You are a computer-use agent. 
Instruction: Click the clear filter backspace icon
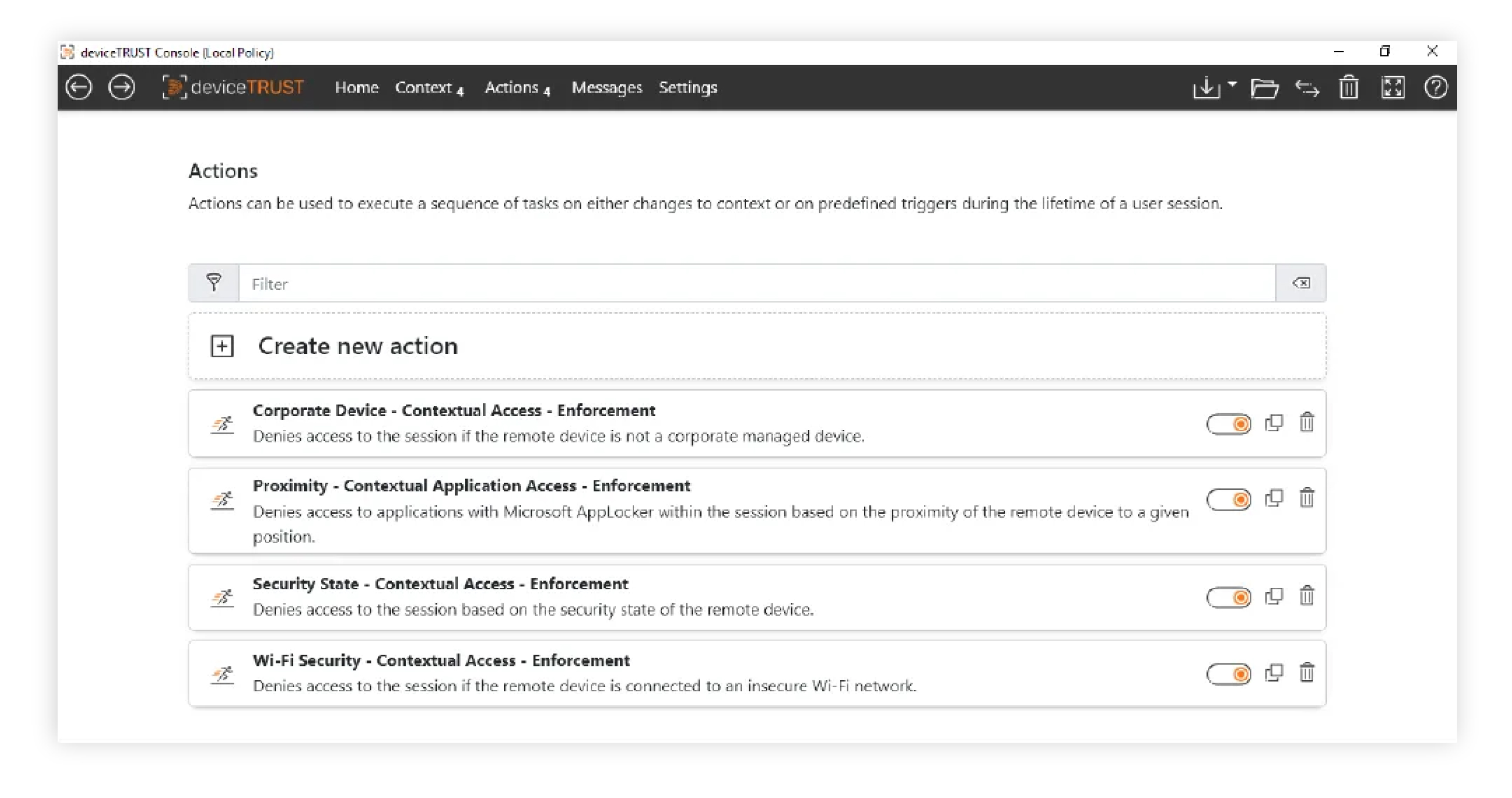click(1301, 283)
